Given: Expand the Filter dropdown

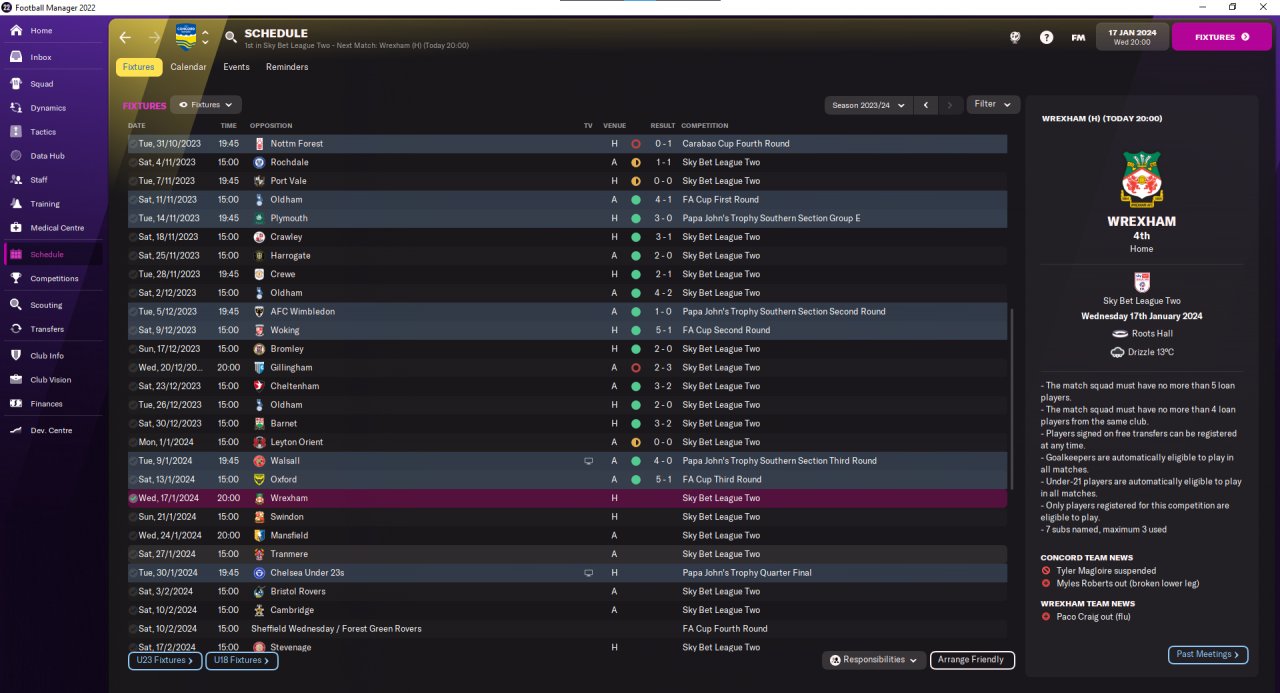Looking at the screenshot, I should pos(993,104).
